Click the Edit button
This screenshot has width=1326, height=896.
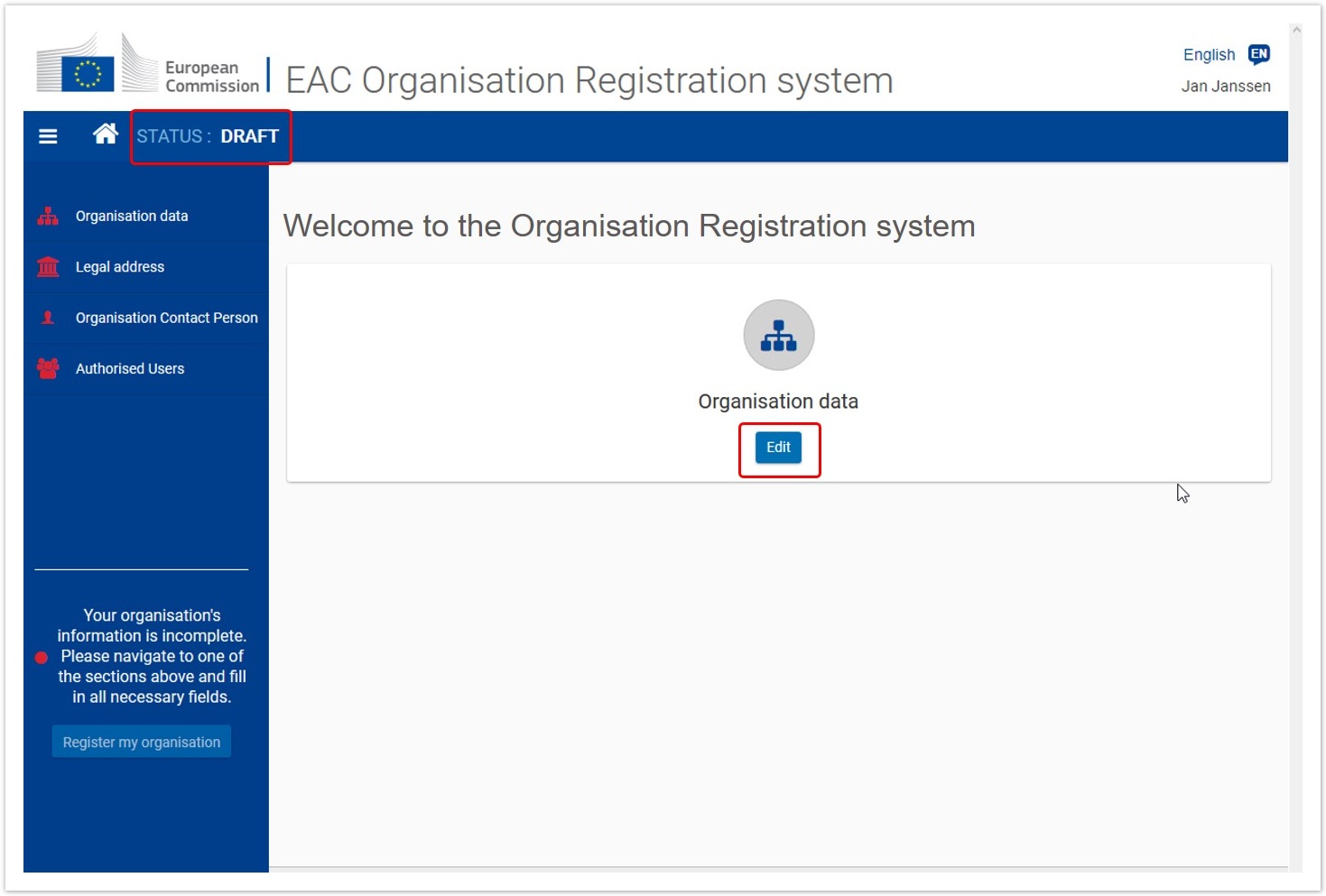[778, 448]
